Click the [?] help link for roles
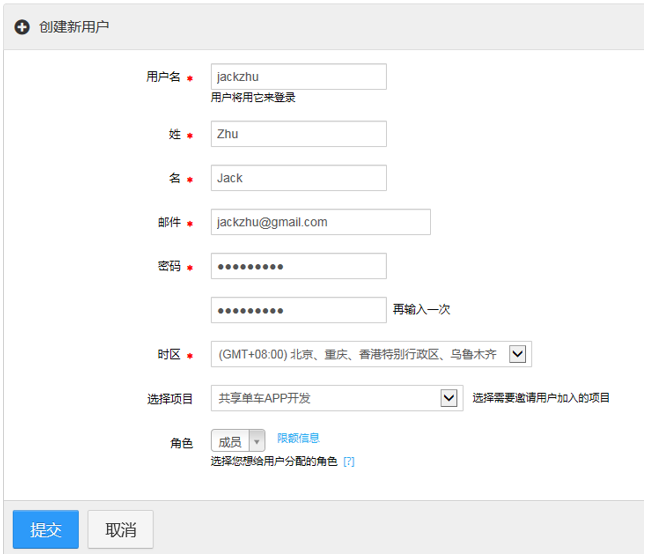The height and width of the screenshot is (557, 646). click(x=349, y=462)
